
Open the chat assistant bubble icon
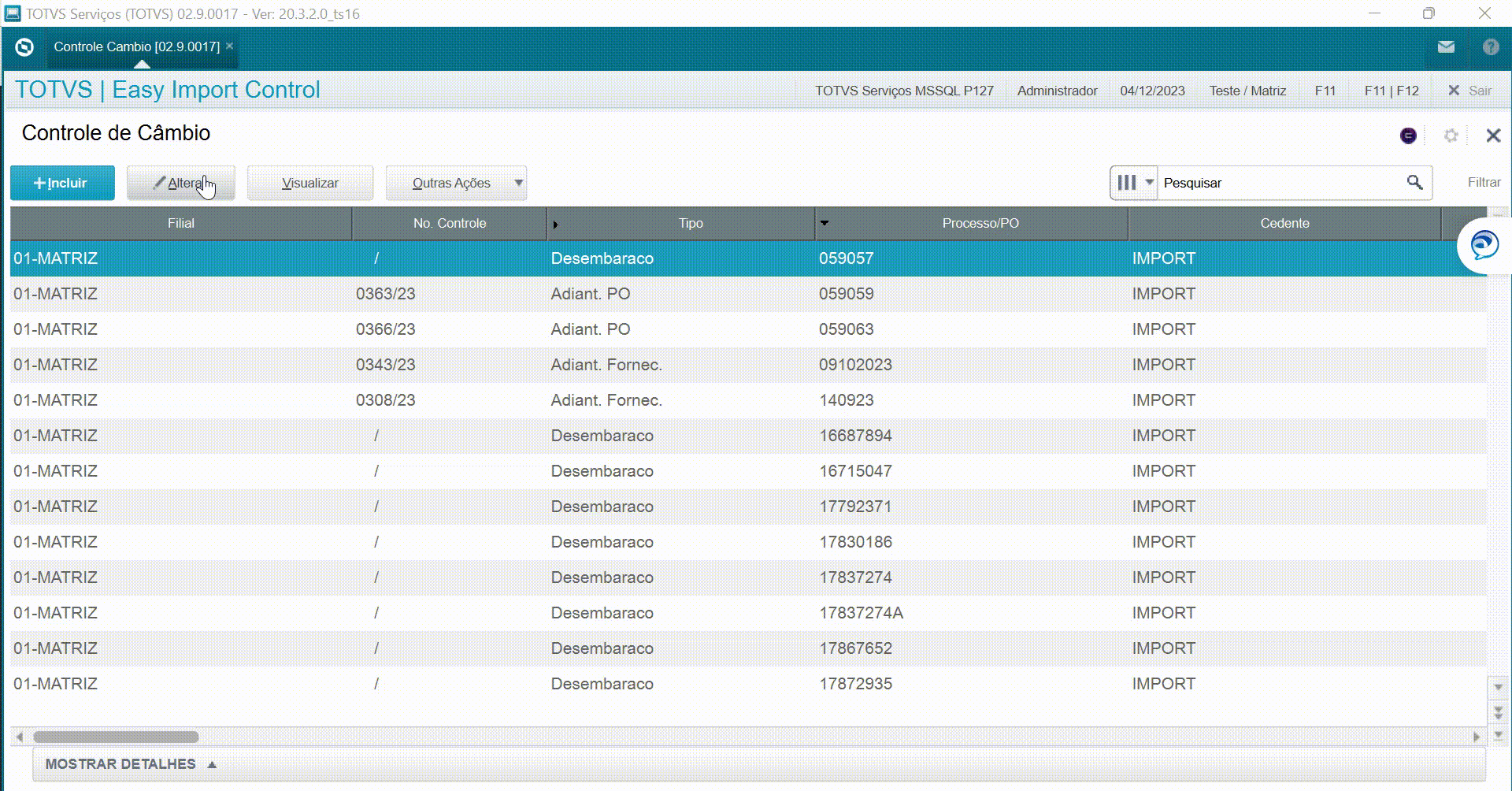[x=1484, y=245]
